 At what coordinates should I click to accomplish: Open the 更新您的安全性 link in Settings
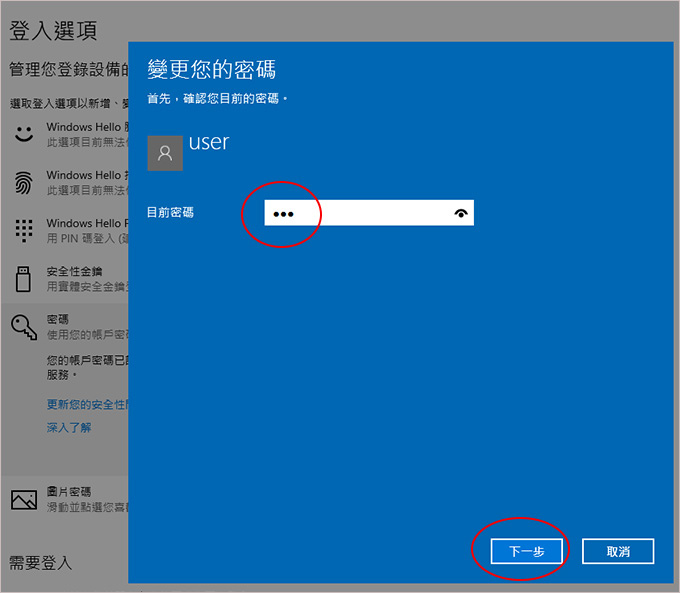87,404
